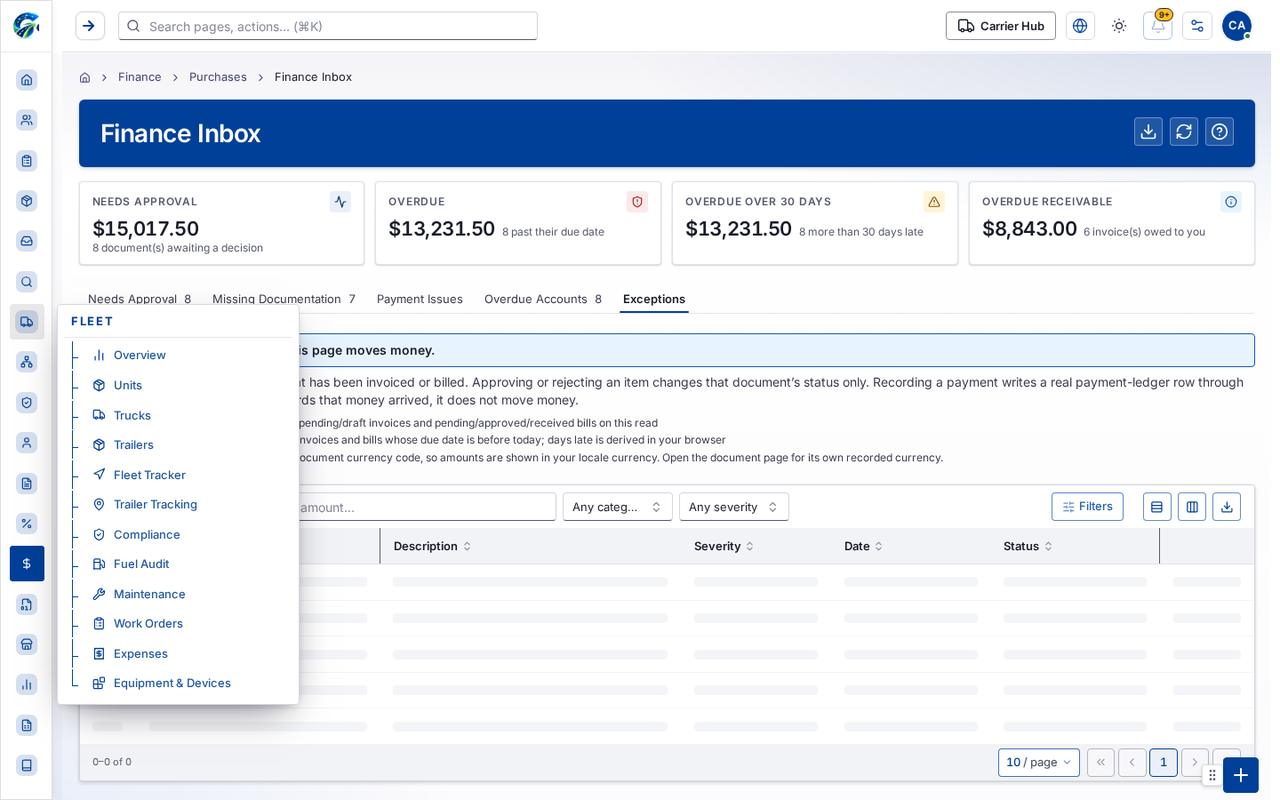Sort by the Description column
This screenshot has height=800, width=1280.
pos(432,546)
